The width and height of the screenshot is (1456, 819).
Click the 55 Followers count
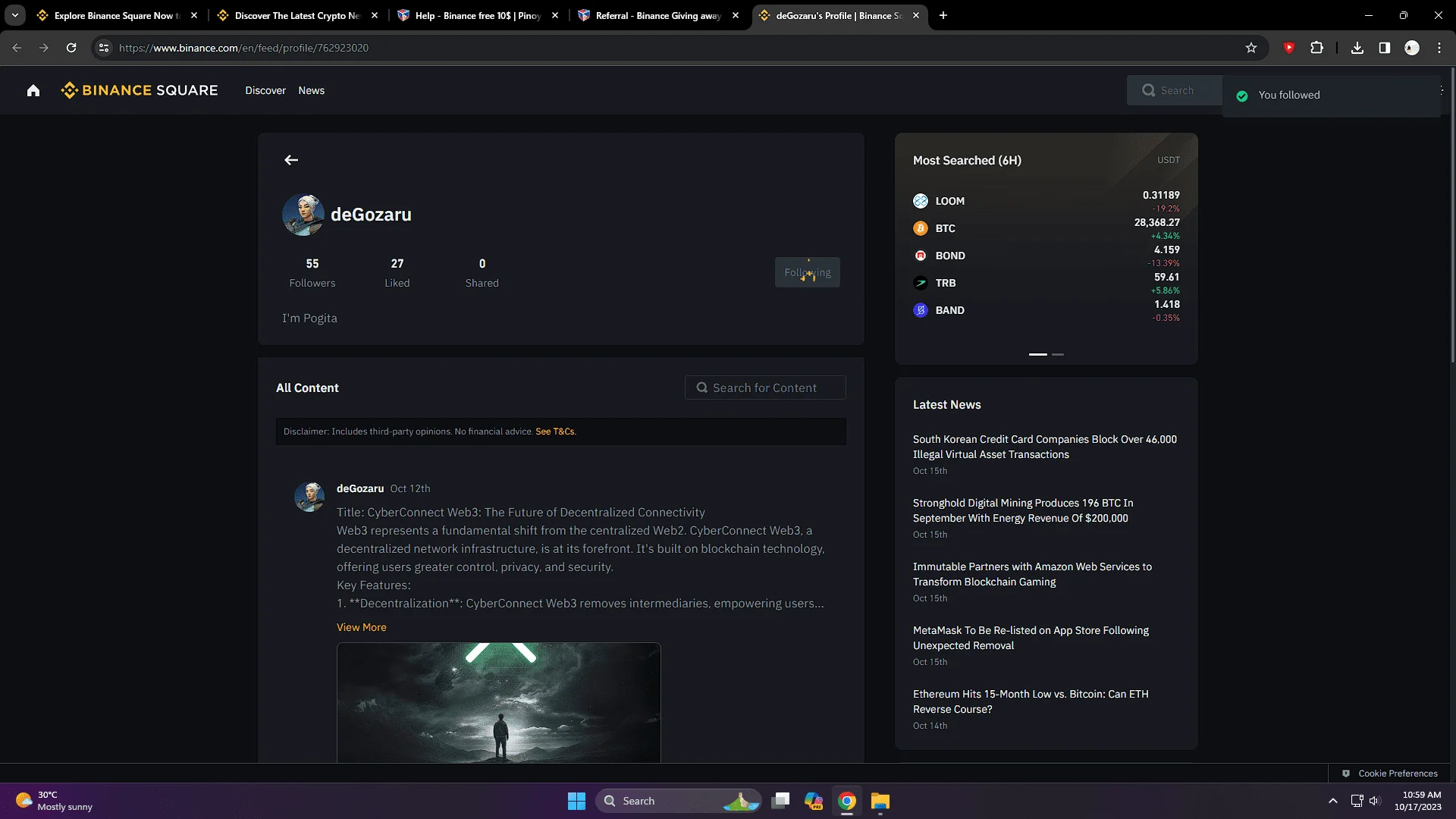(312, 272)
